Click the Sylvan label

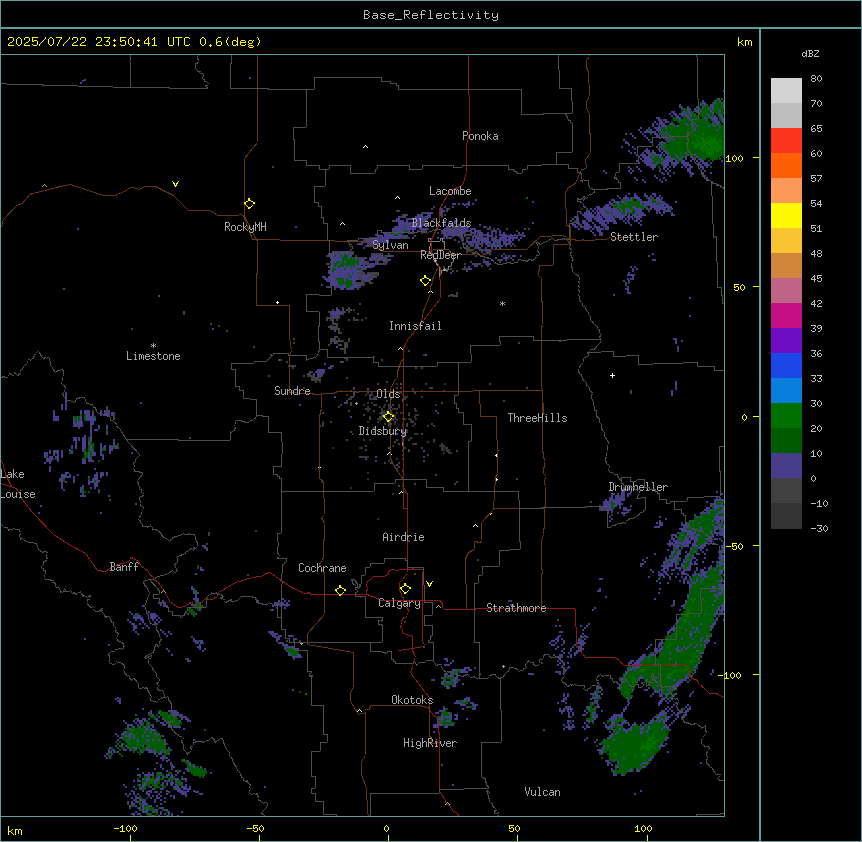coord(390,245)
